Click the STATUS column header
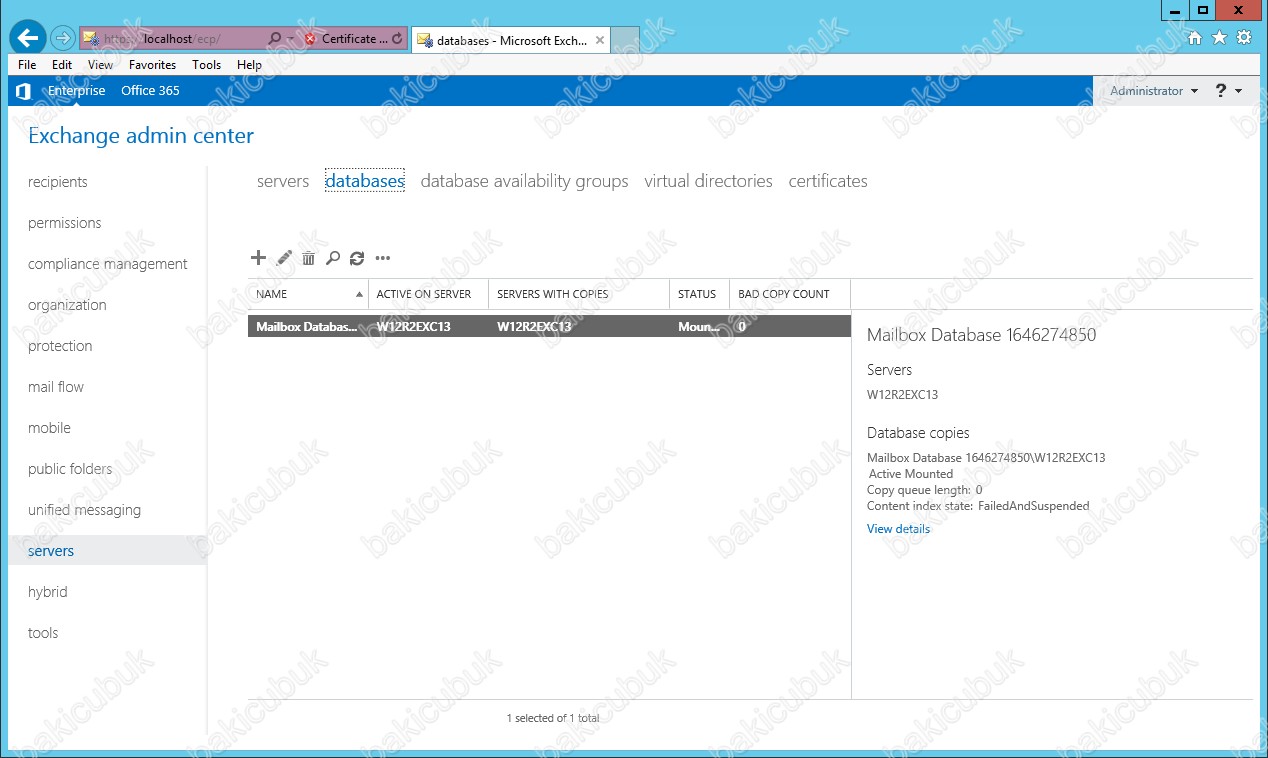The image size is (1268, 758). (699, 294)
